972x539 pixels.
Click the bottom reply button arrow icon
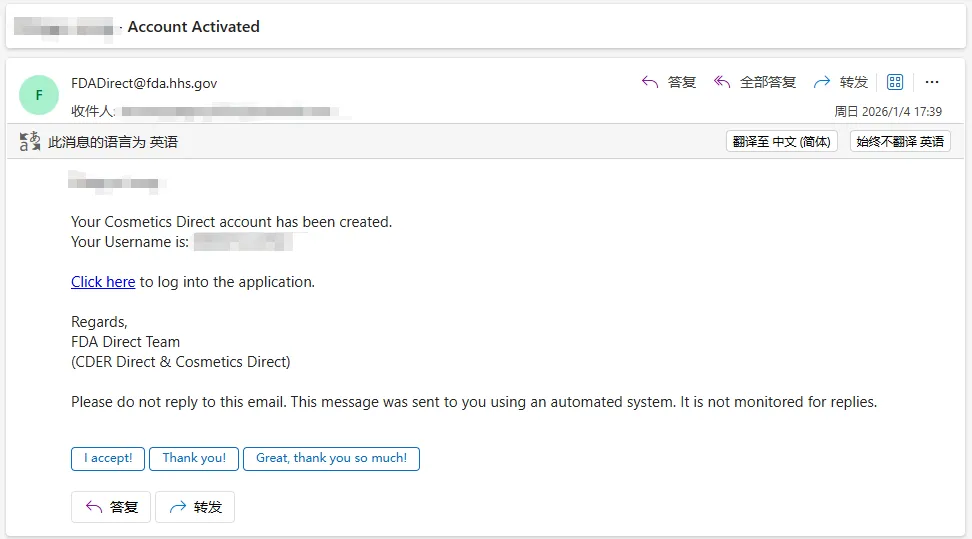(x=94, y=507)
